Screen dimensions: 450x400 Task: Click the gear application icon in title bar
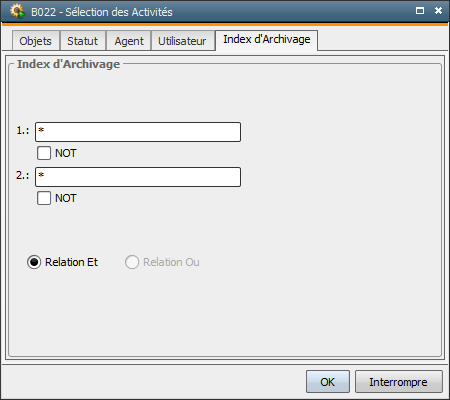pyautogui.click(x=17, y=11)
